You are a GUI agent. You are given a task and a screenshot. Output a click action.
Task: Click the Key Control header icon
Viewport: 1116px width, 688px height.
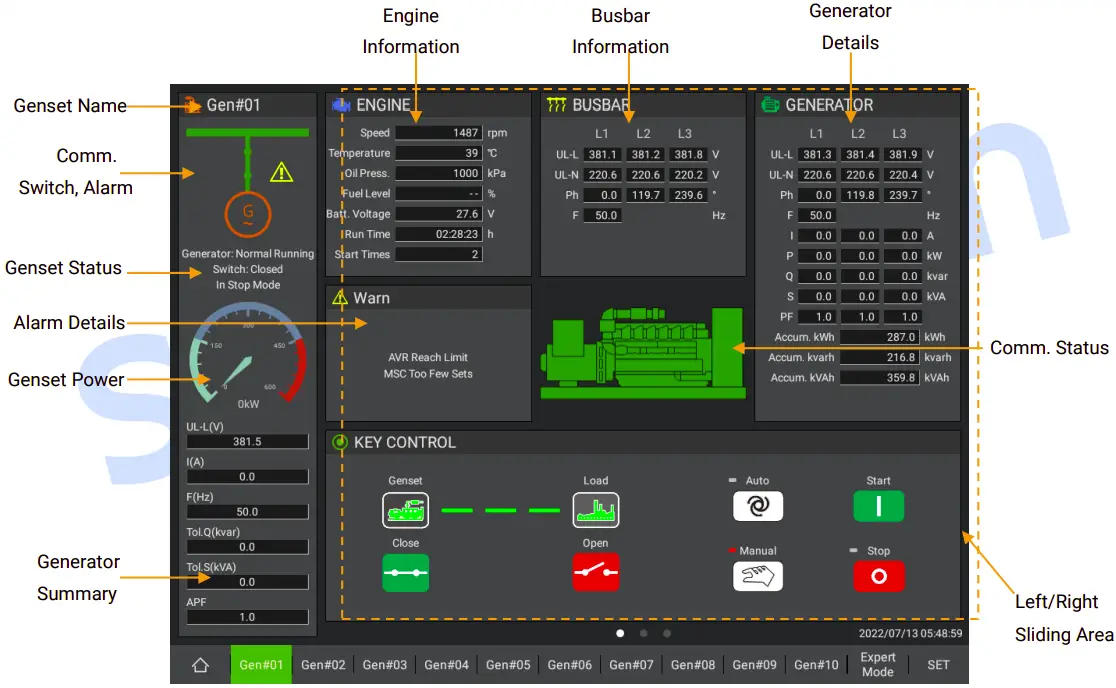[341, 442]
